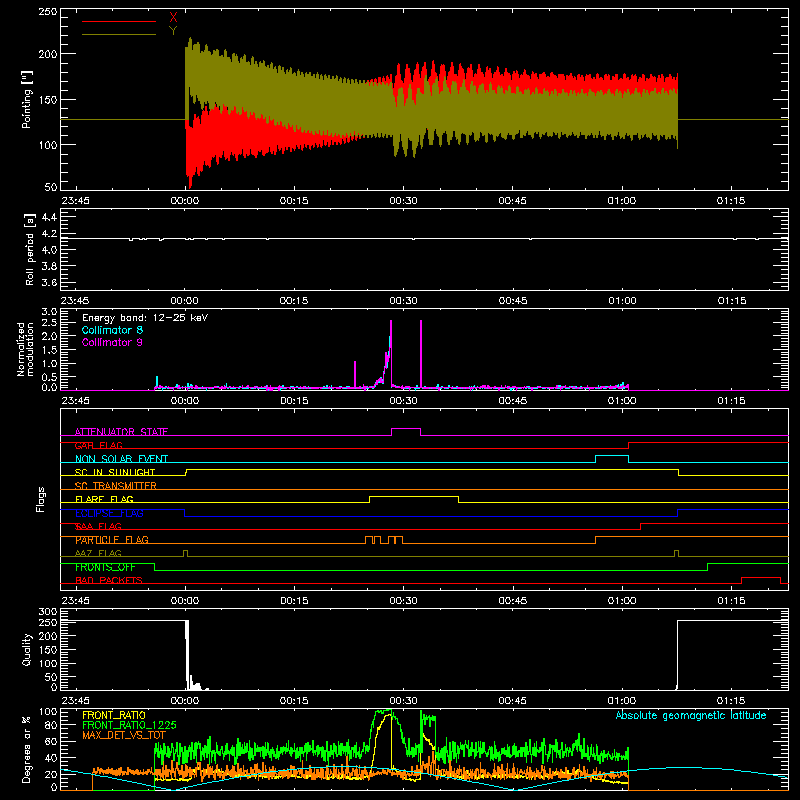Click 00:45 on the modulation plot time axis

[x=513, y=401]
